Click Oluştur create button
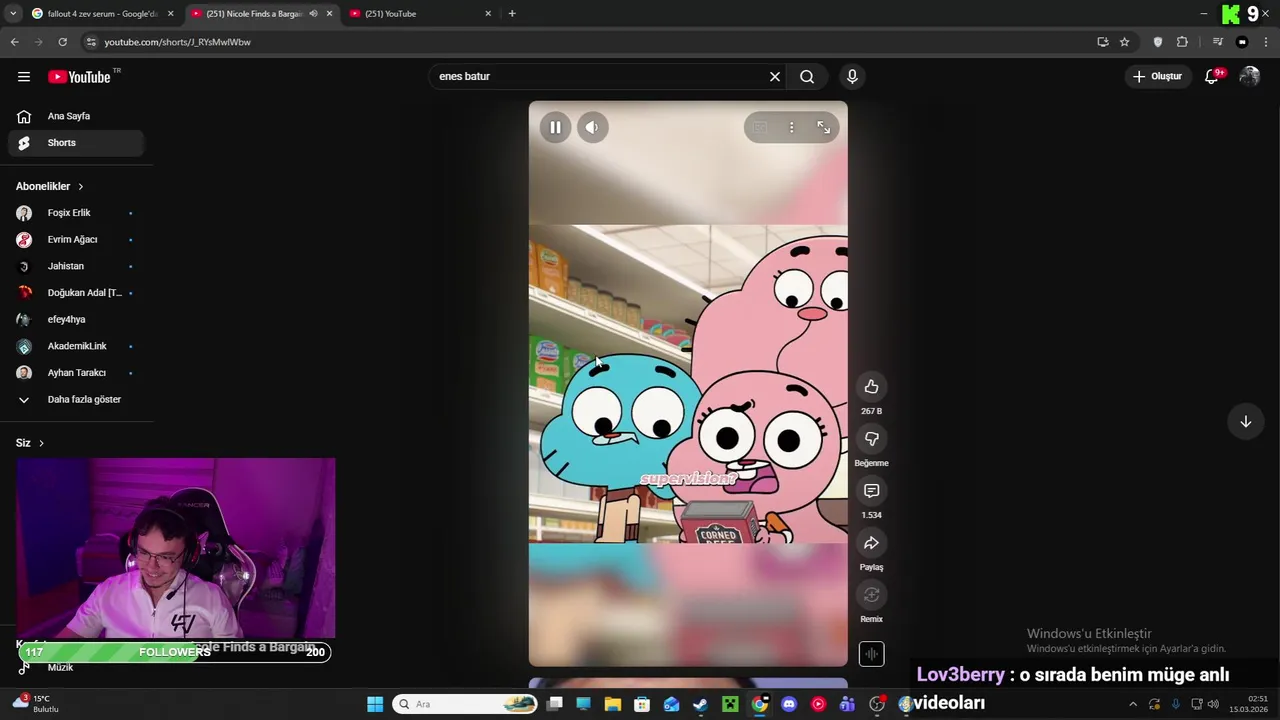 tap(1157, 76)
